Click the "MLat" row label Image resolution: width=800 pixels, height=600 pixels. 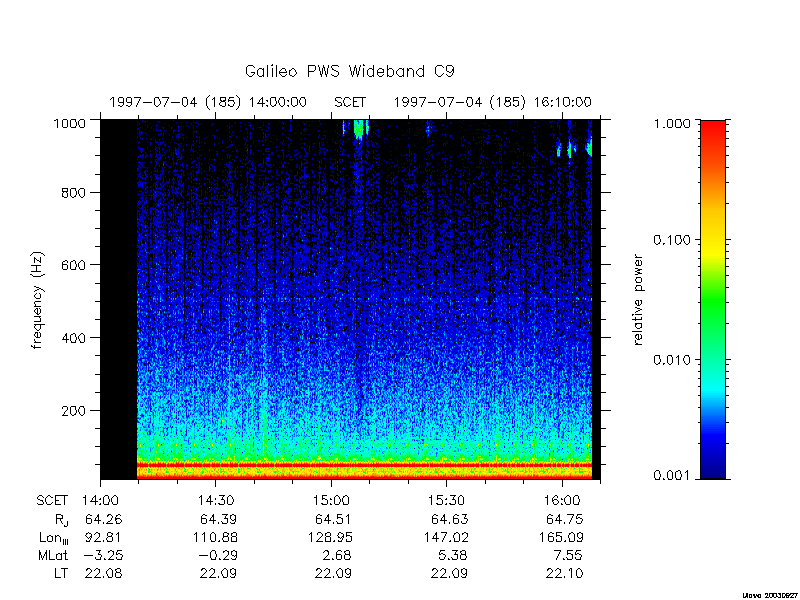[x=53, y=555]
